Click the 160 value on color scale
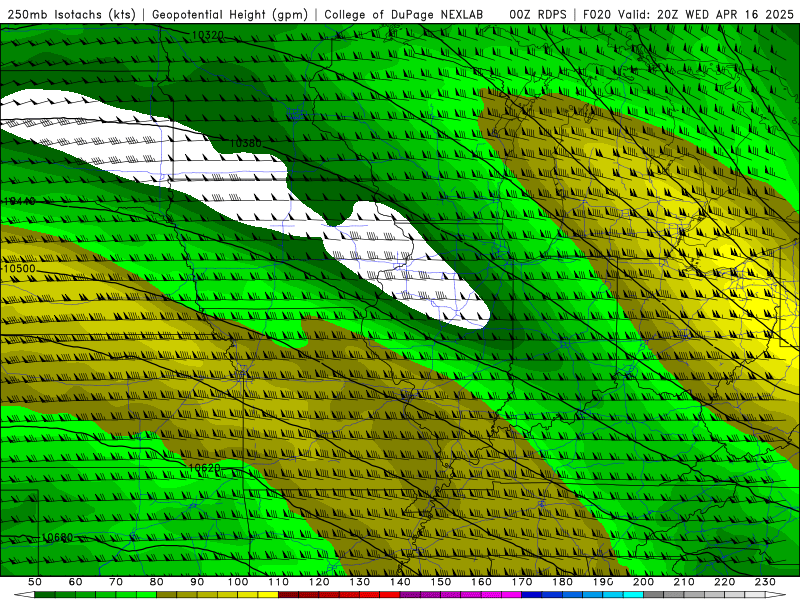The width and height of the screenshot is (800, 600). point(482,582)
